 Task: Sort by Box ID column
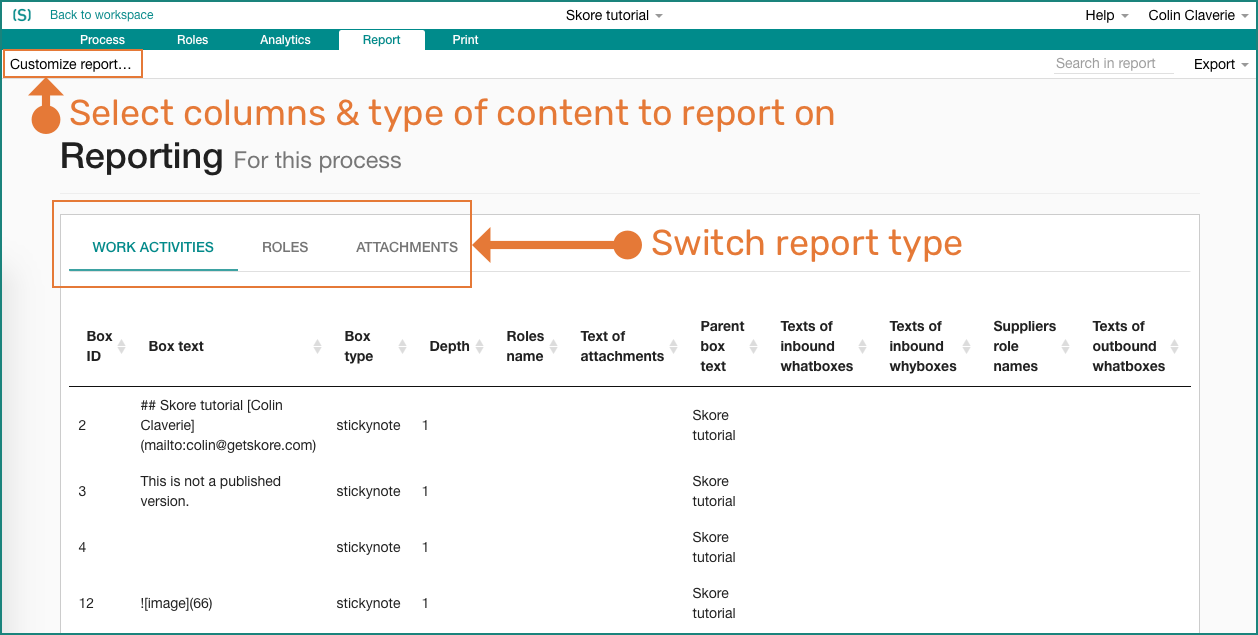coord(106,346)
